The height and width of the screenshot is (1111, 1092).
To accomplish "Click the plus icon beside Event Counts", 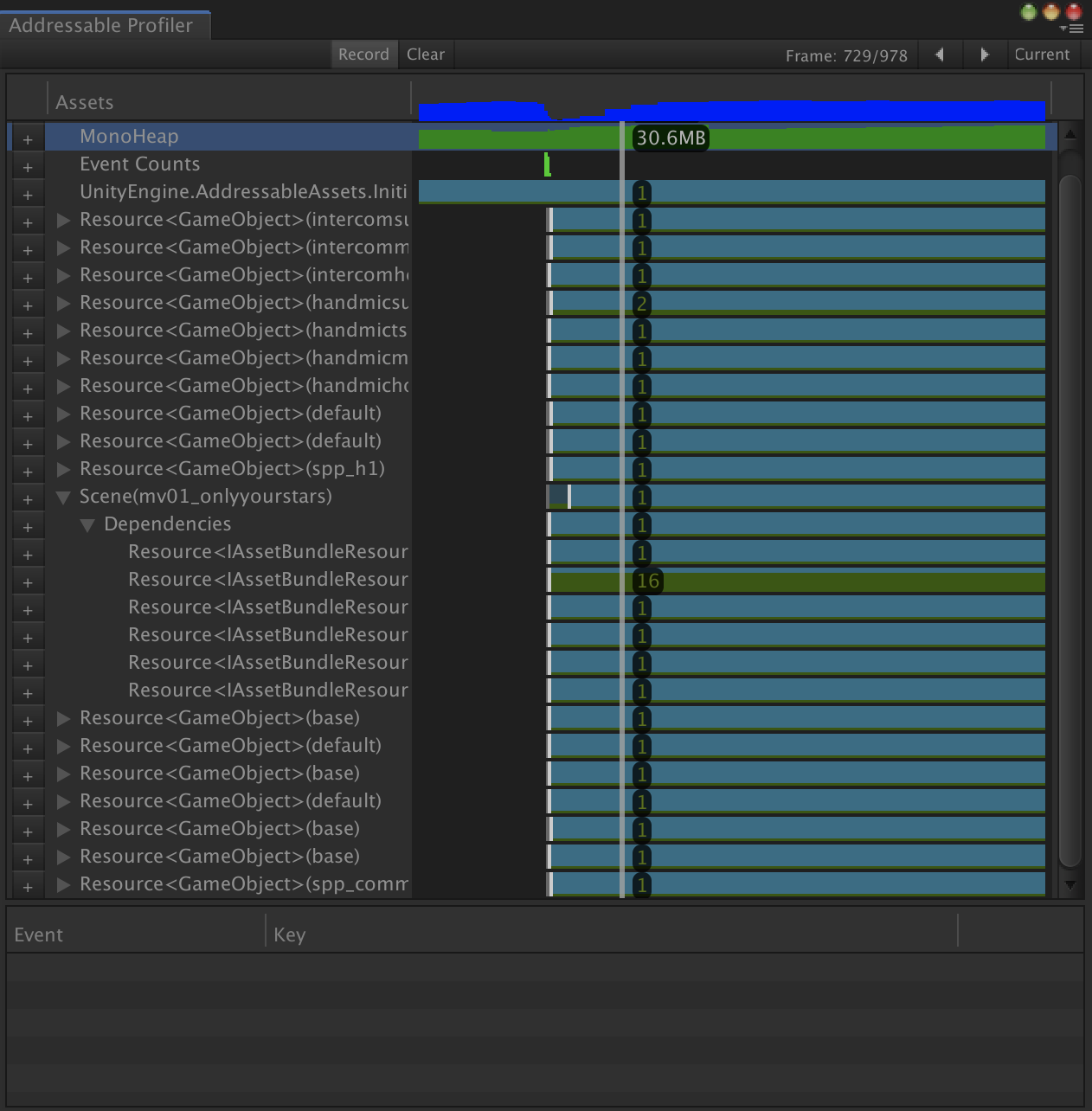I will point(28,167).
